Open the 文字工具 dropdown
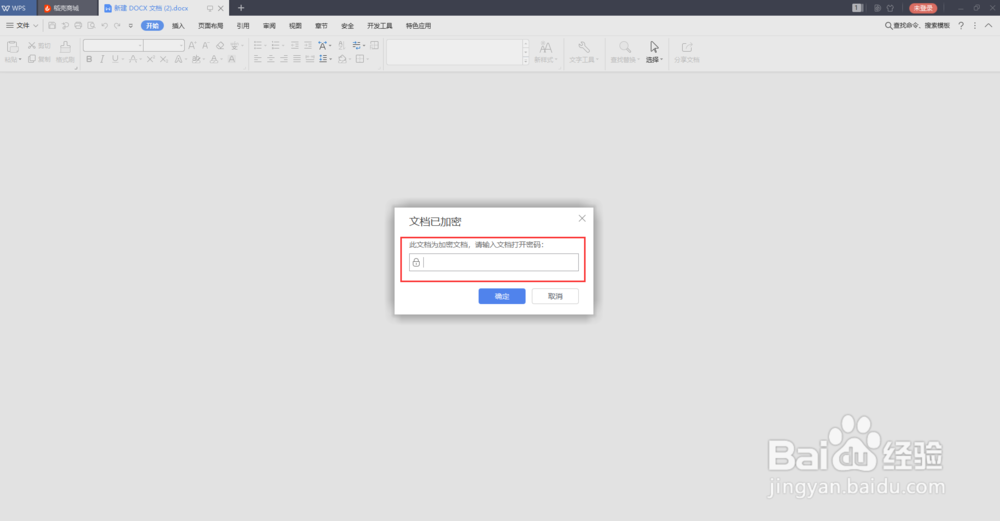The height and width of the screenshot is (521, 1000). pos(584,52)
